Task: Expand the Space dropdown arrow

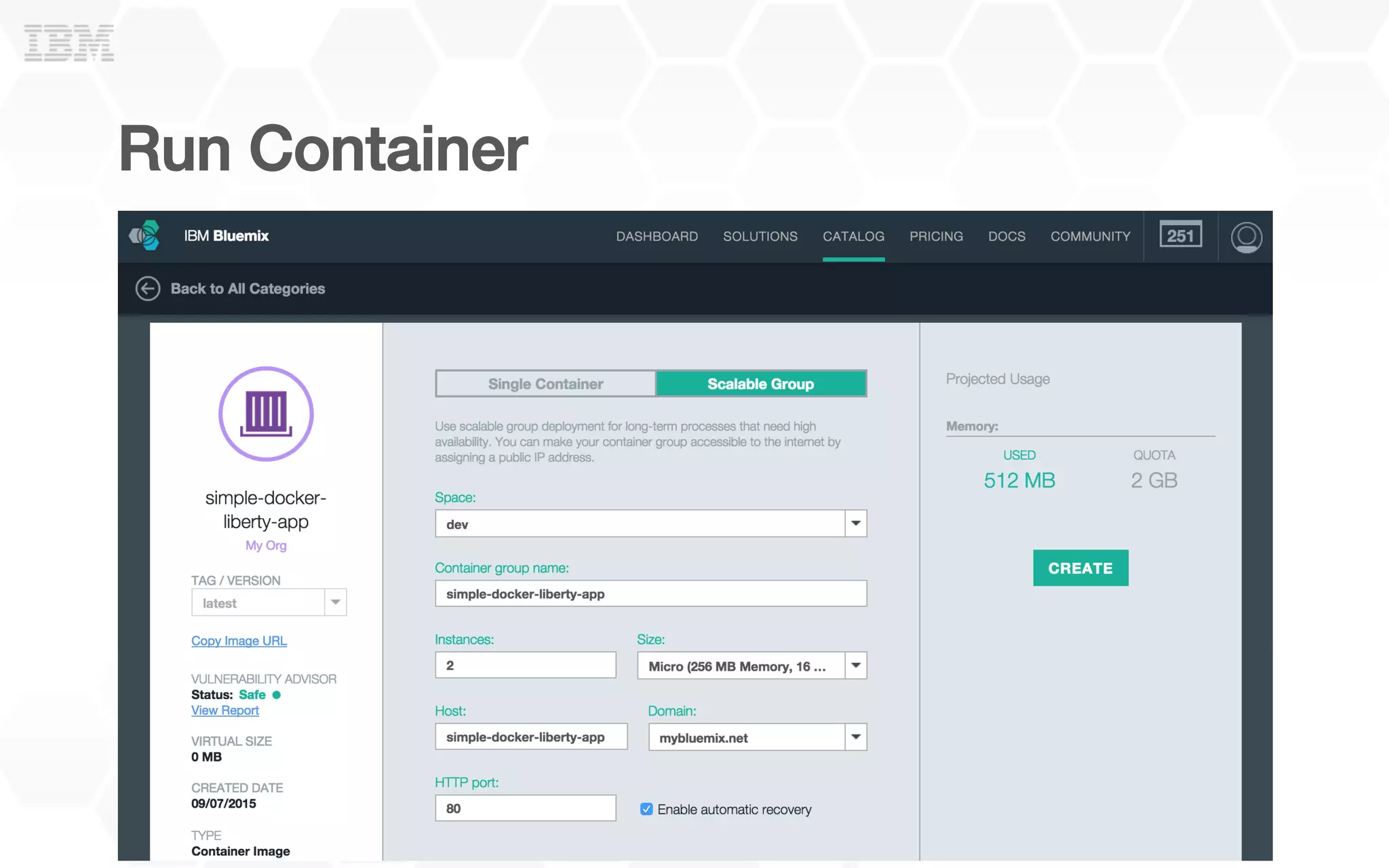Action: [x=856, y=524]
